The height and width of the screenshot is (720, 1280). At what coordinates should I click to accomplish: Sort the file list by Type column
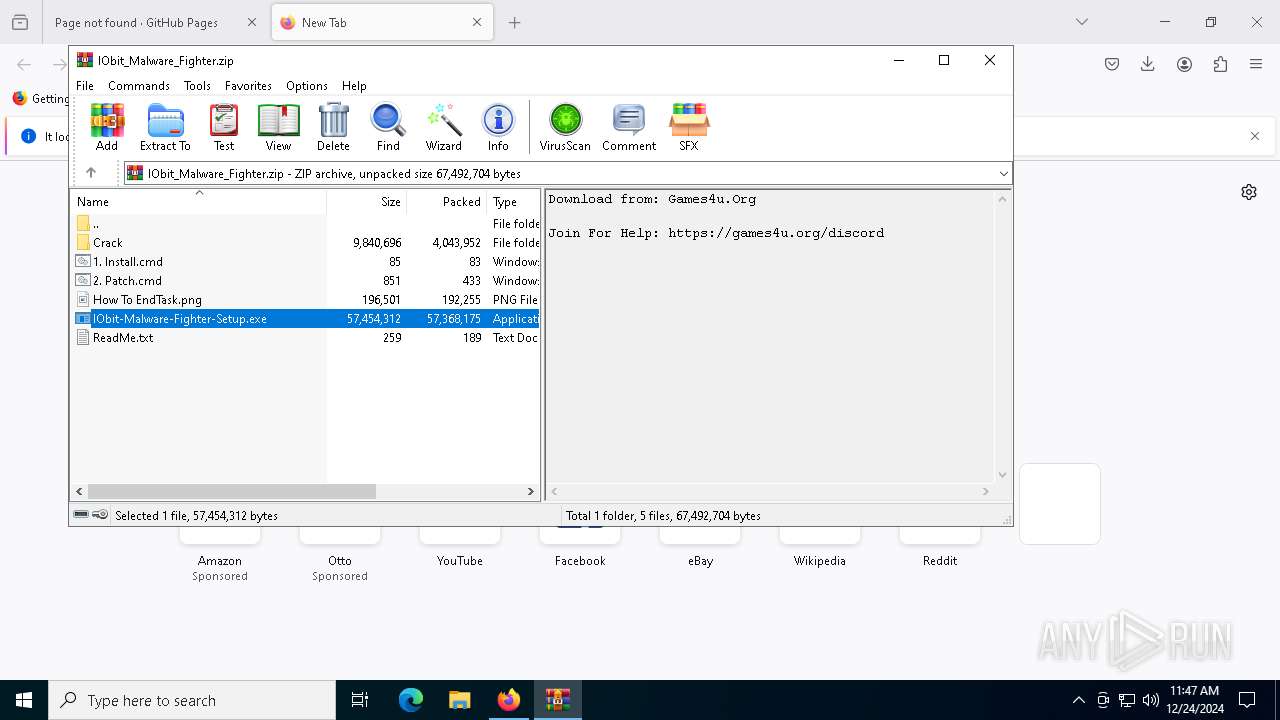(x=513, y=202)
